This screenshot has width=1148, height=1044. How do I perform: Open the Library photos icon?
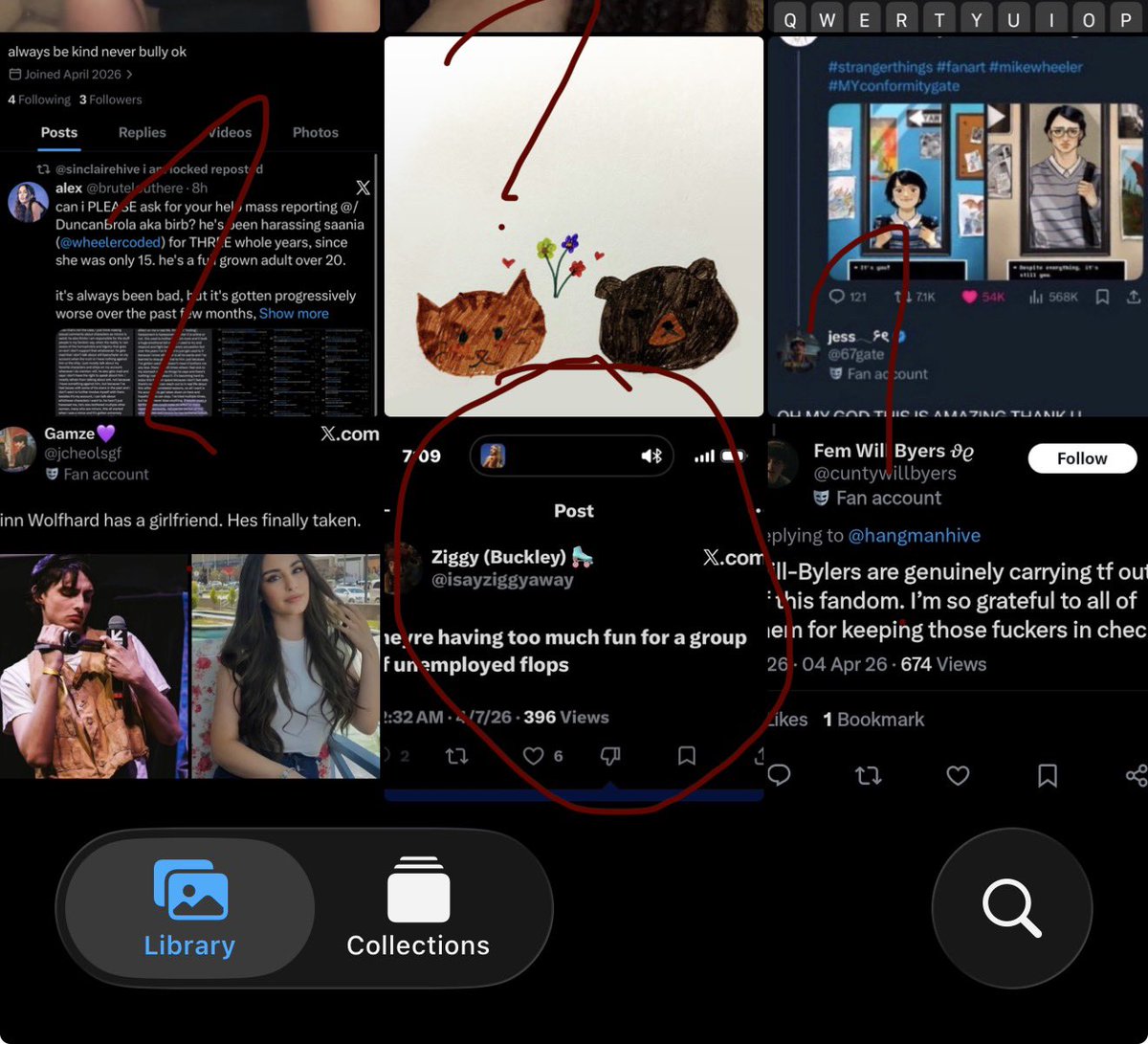tap(188, 890)
